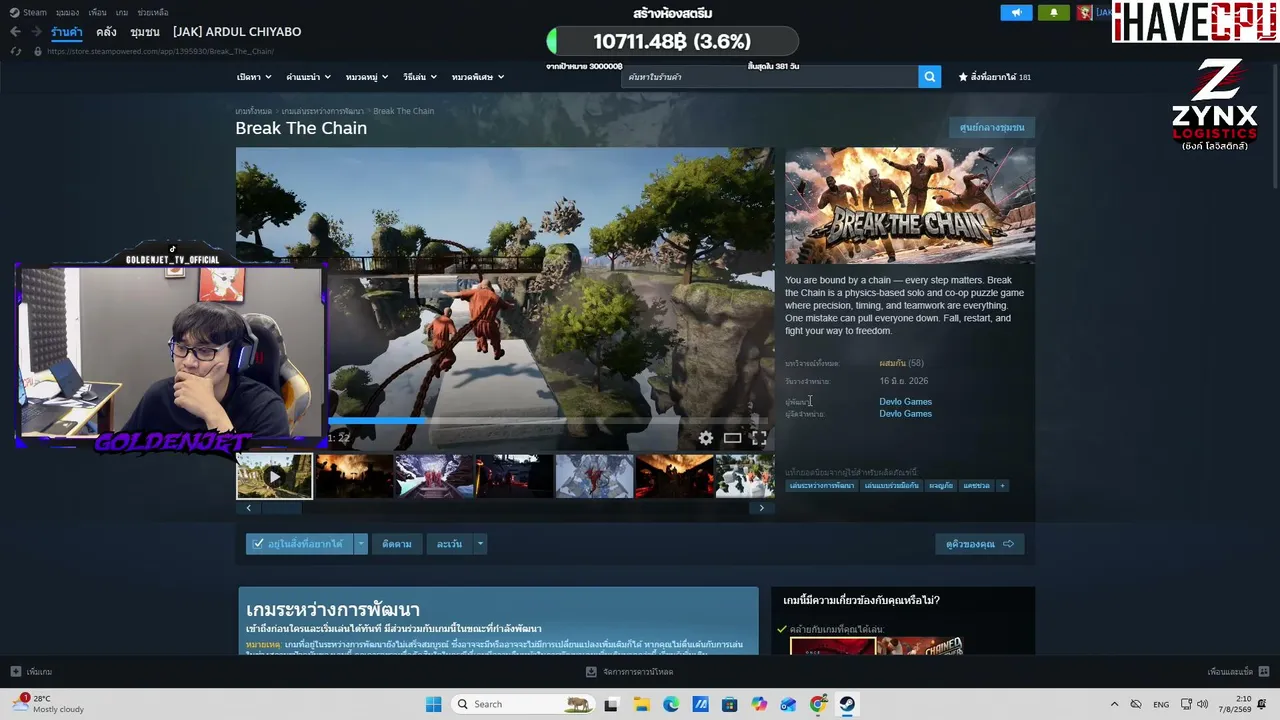Open the 'เพื่อน' friends menu
Screen dimensions: 1280x720
(x=97, y=13)
